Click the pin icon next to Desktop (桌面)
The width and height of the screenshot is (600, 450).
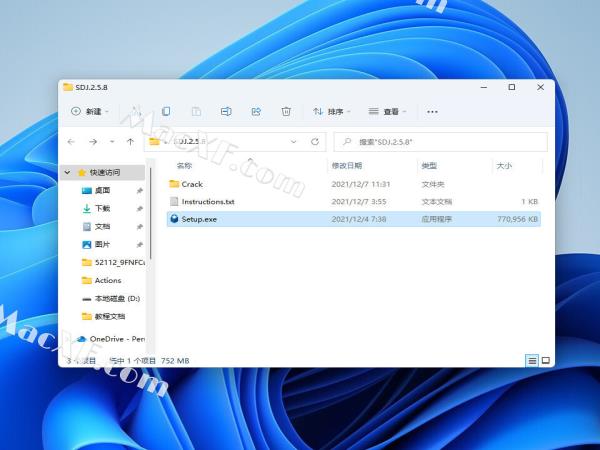click(140, 191)
